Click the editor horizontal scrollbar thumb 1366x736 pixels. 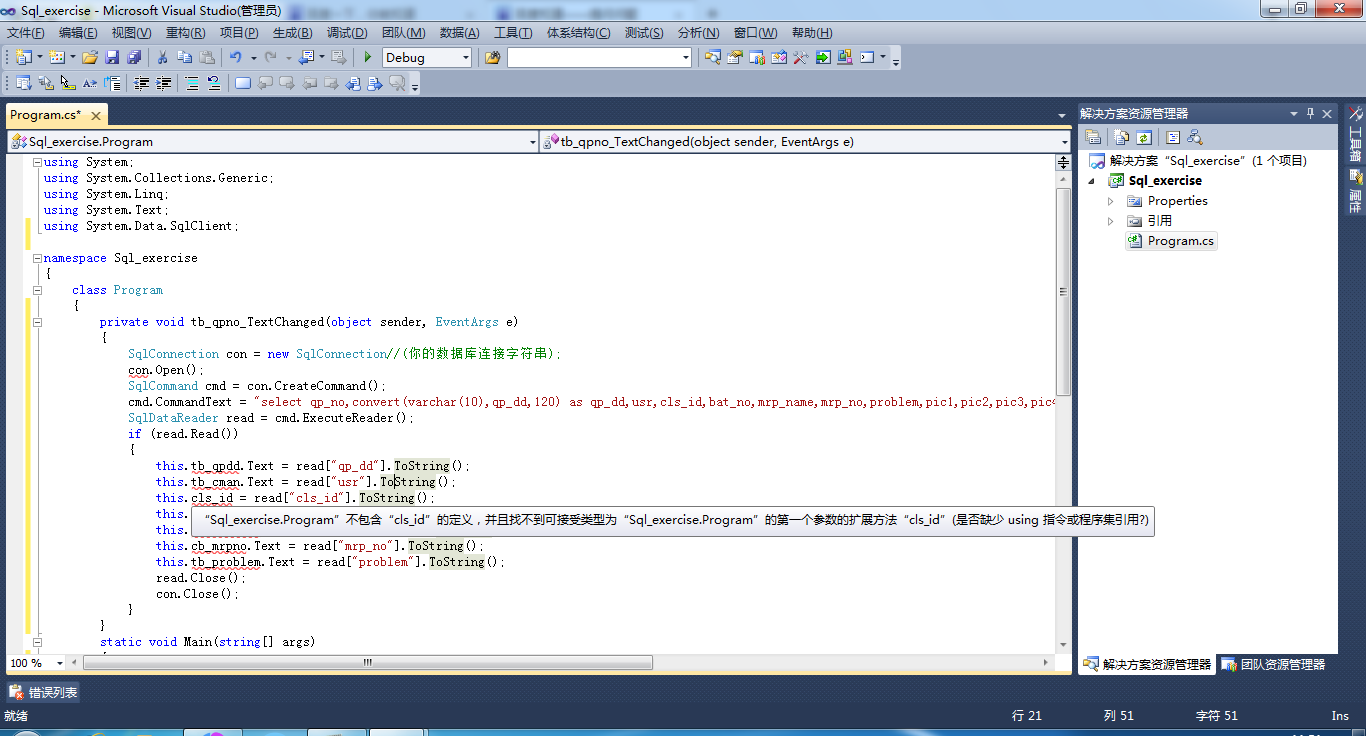pos(367,663)
